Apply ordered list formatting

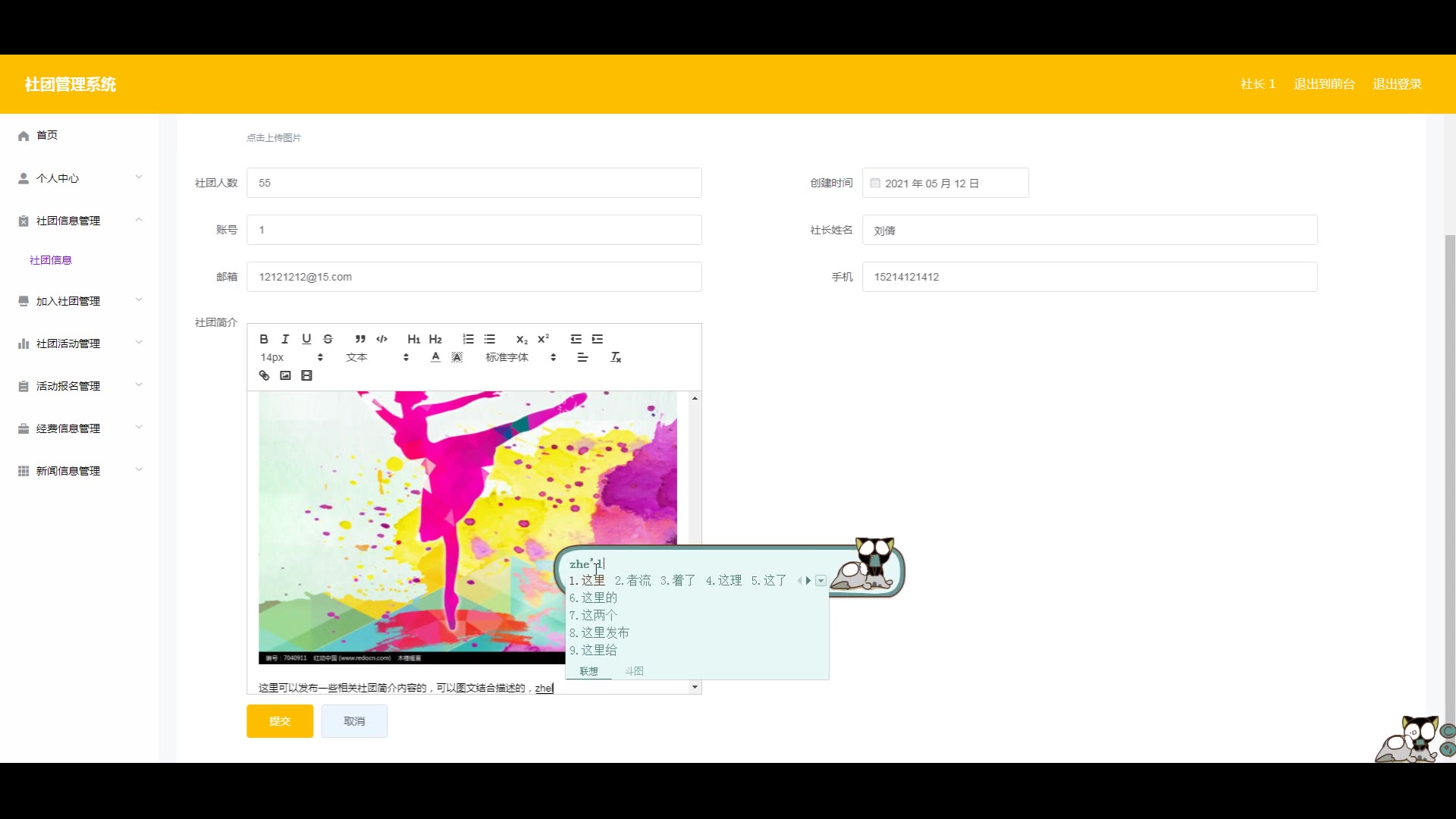point(468,339)
